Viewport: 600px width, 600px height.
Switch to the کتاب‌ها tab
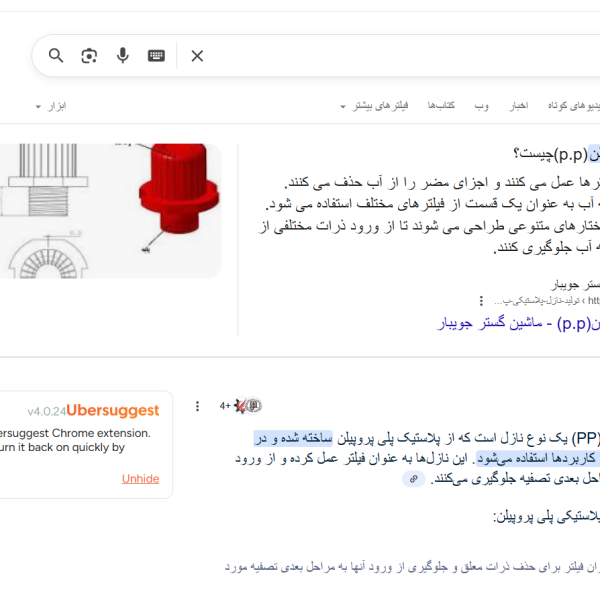click(441, 106)
